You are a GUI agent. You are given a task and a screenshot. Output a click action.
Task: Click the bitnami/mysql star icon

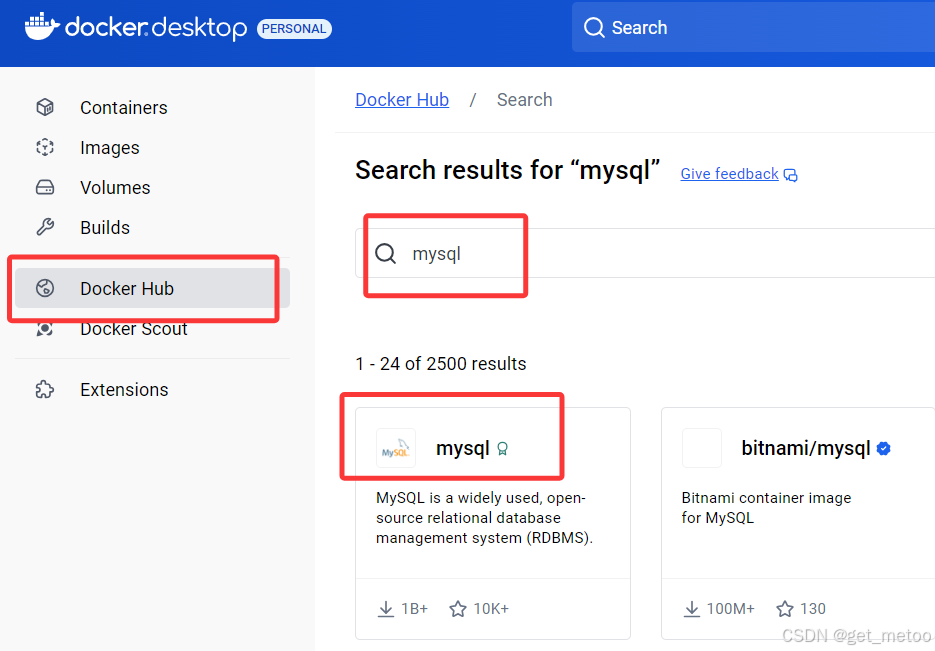[x=785, y=609]
